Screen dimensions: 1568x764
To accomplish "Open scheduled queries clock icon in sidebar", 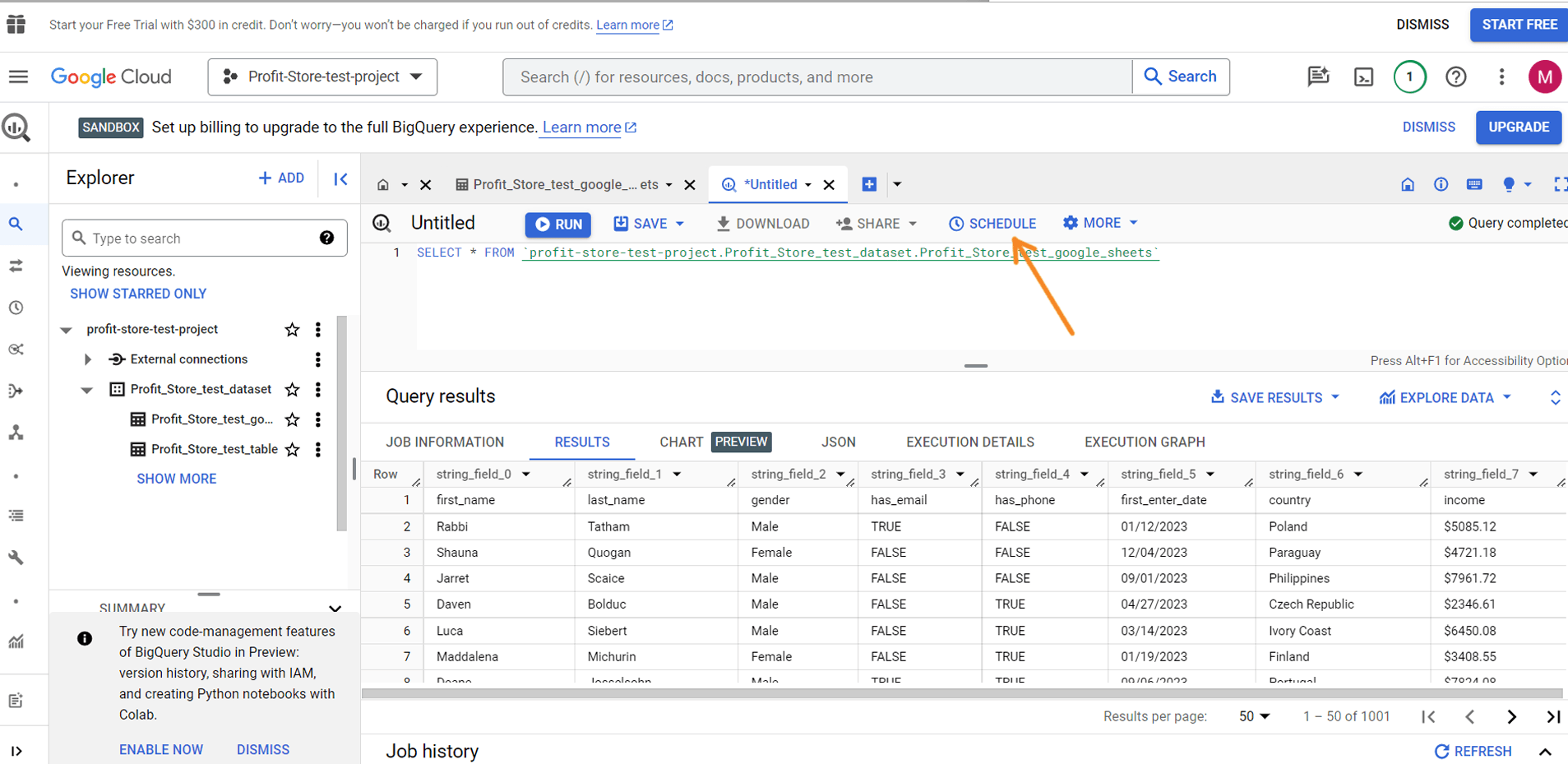I will pos(16,308).
